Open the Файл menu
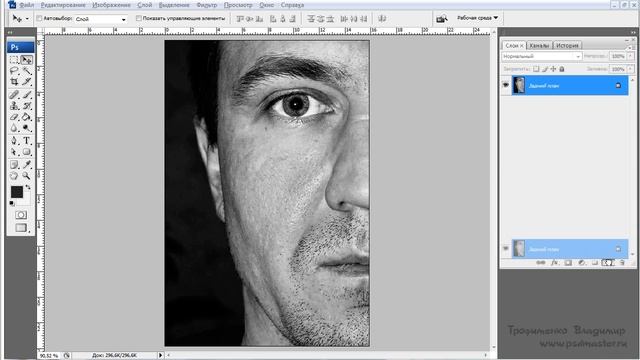Viewport: 640px width, 360px height. point(27,5)
